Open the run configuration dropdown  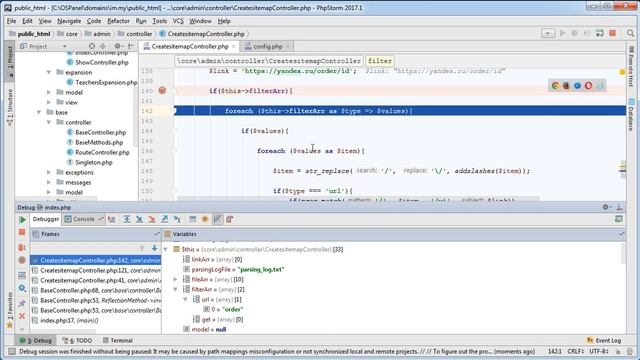(x=548, y=33)
